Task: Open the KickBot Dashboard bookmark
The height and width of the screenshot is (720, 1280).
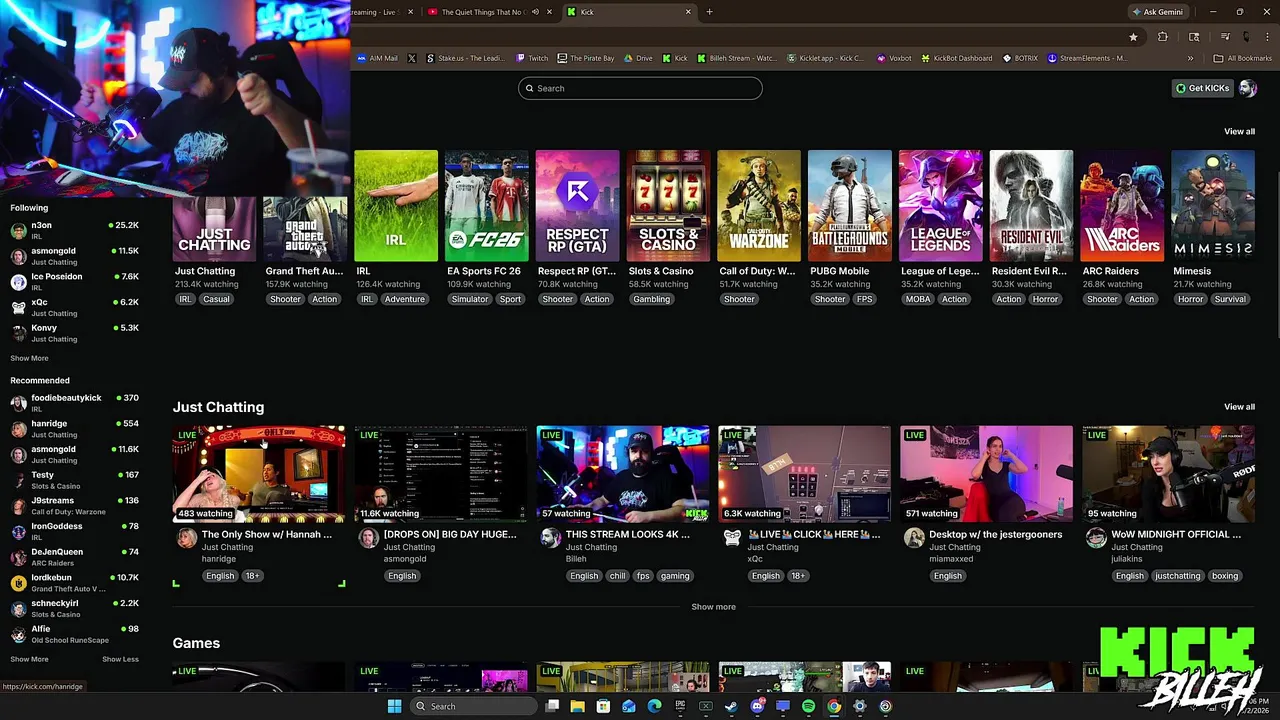Action: pyautogui.click(x=957, y=58)
